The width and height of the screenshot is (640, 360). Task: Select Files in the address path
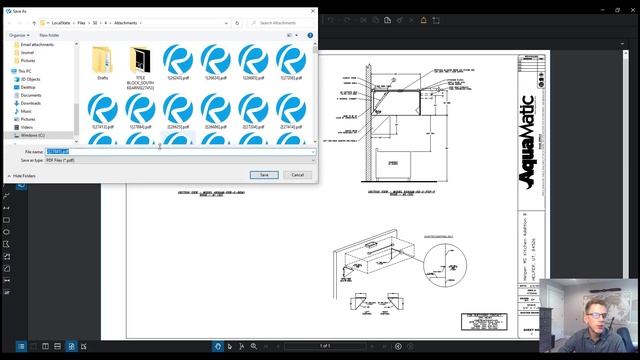pos(82,23)
